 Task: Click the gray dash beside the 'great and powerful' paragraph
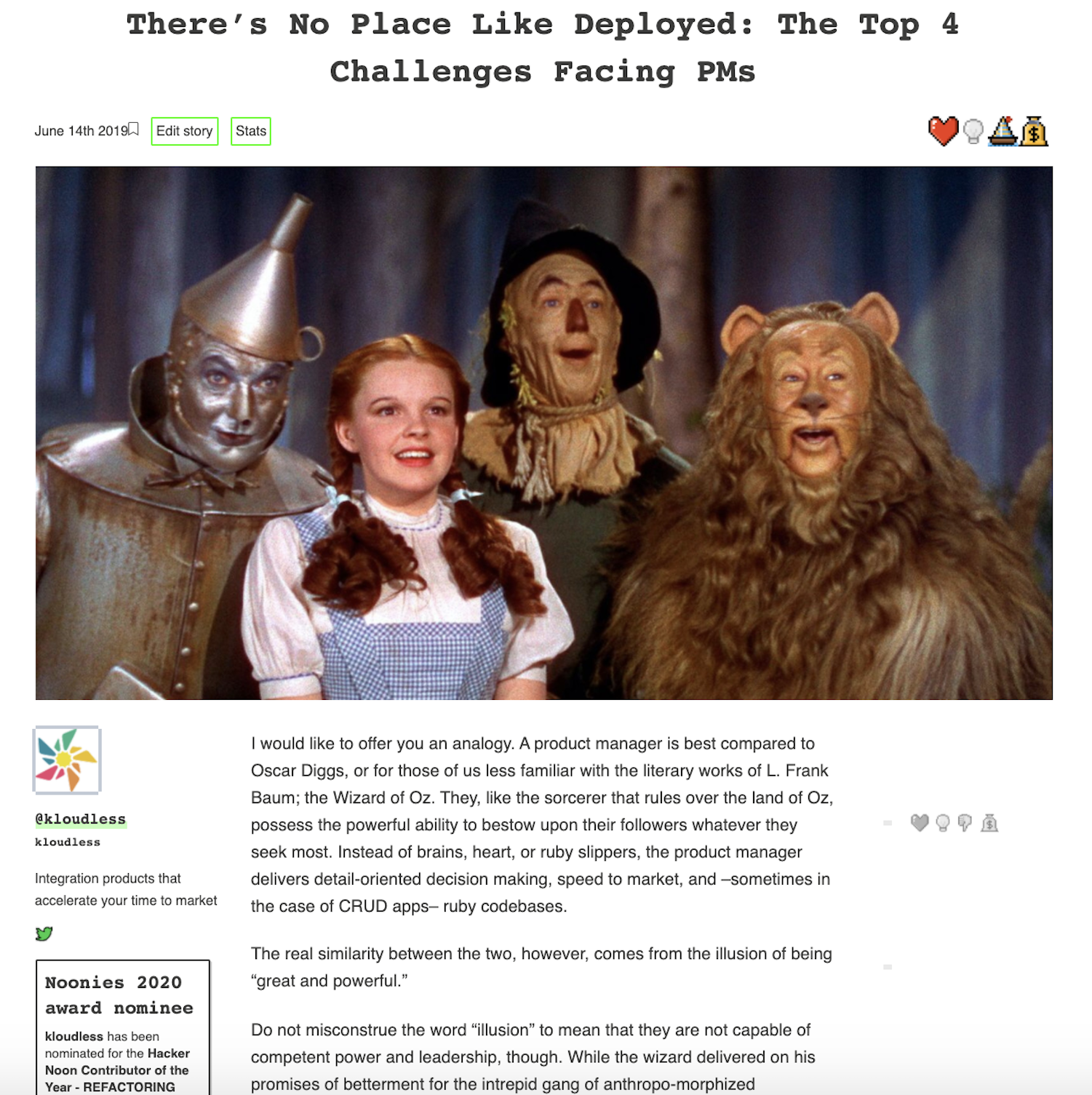(x=888, y=967)
